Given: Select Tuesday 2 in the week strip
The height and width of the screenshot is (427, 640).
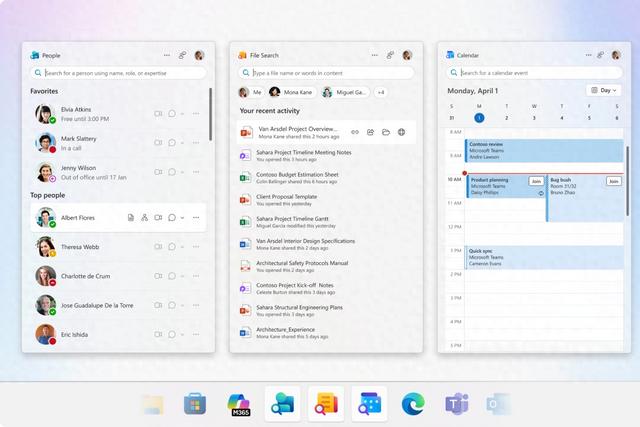Looking at the screenshot, I should point(507,118).
